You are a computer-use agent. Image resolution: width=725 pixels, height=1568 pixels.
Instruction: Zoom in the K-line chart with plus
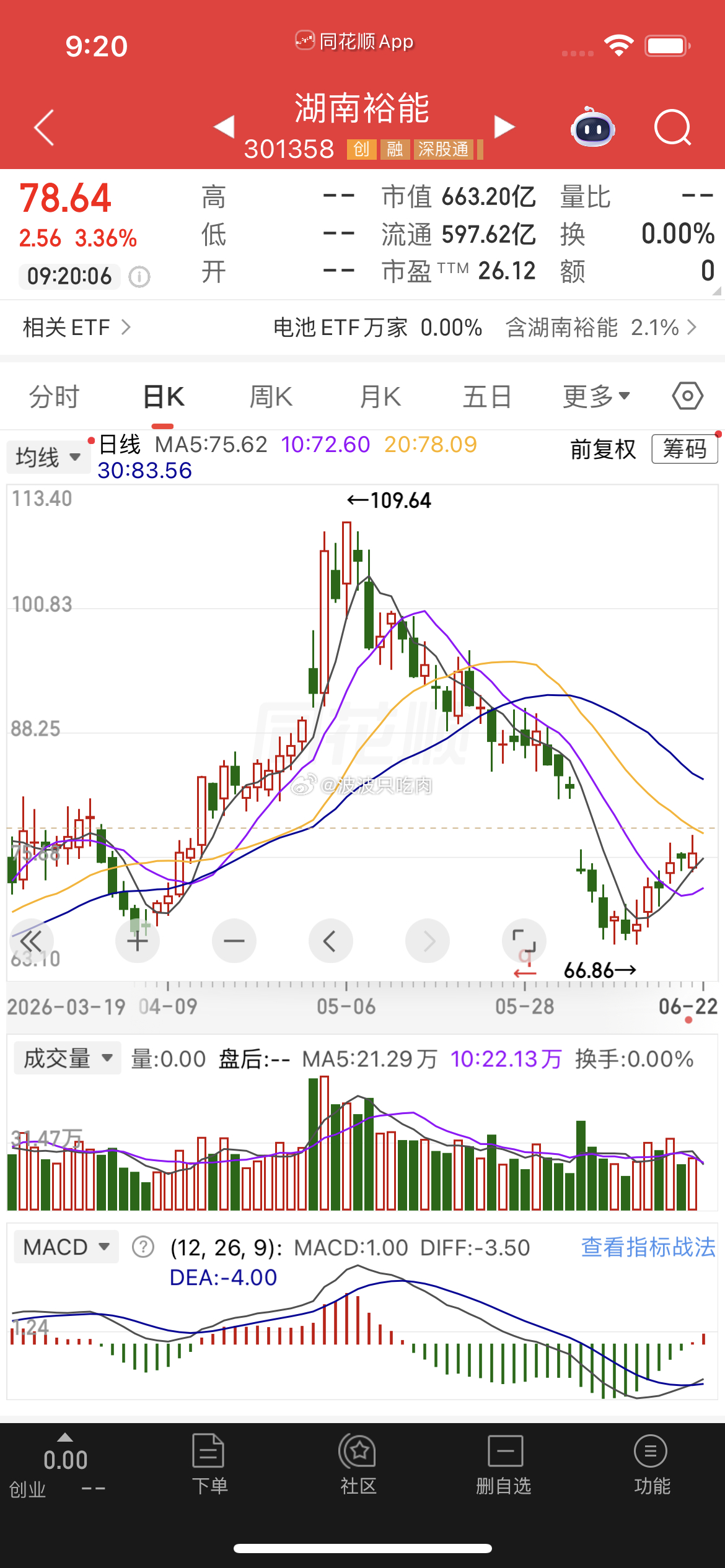pos(138,941)
